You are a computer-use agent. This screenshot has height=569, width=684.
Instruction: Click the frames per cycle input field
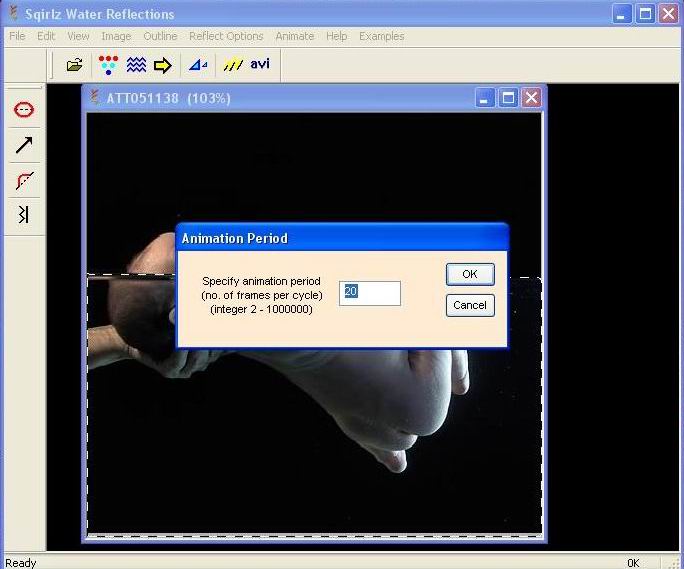[369, 293]
